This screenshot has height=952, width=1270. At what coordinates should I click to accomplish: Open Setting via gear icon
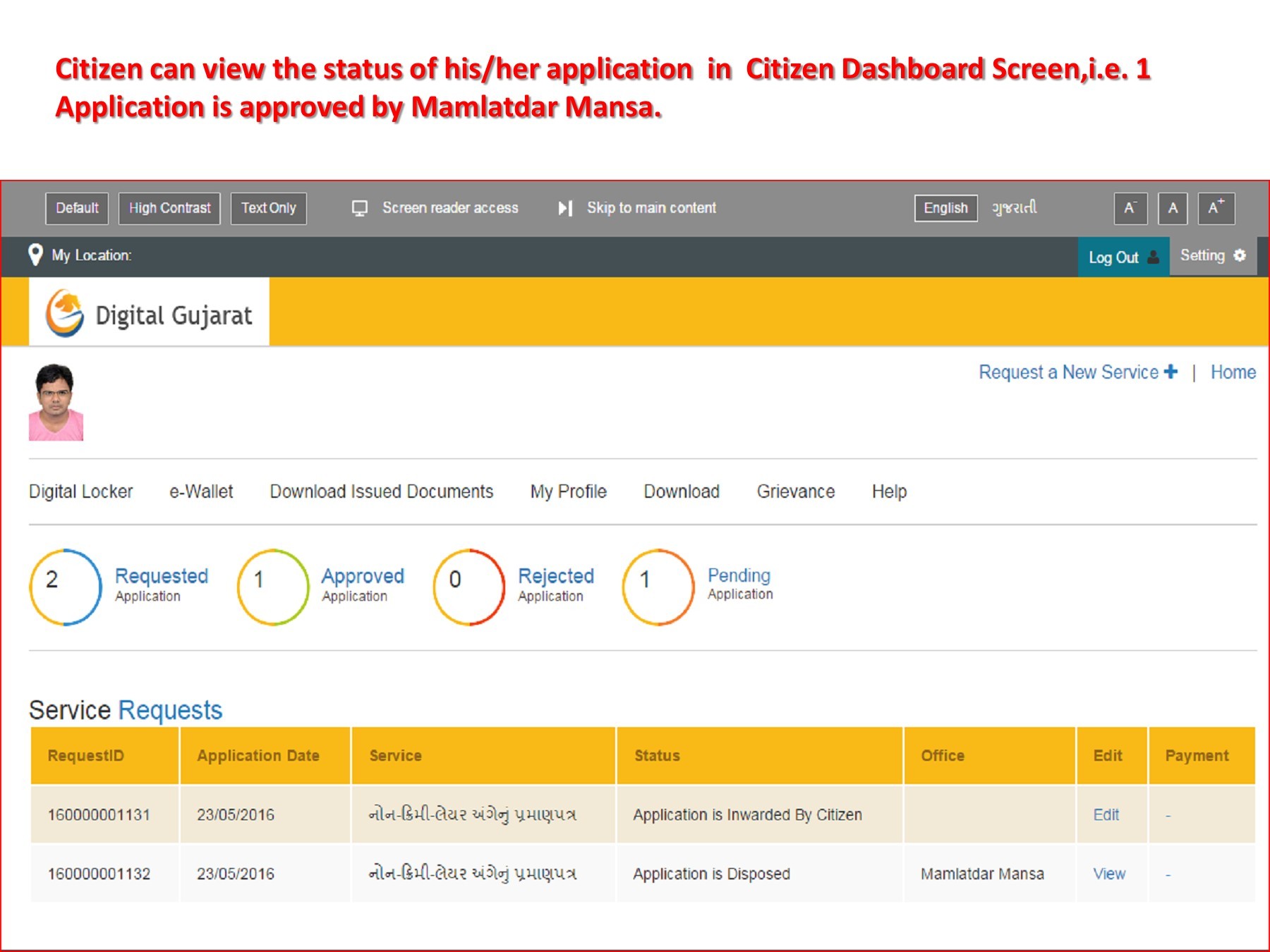[1240, 255]
